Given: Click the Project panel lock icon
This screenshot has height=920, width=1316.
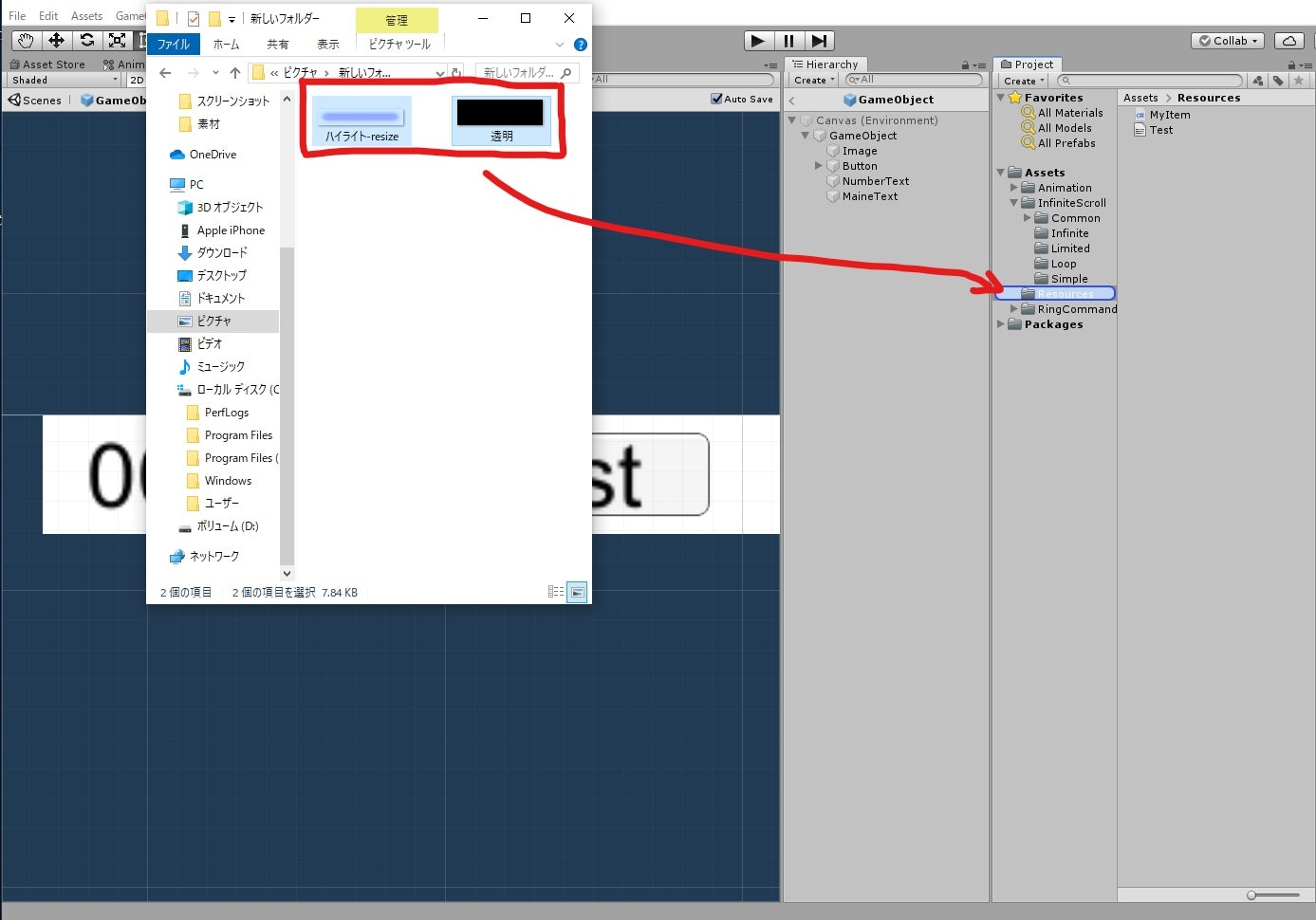Looking at the screenshot, I should coord(1291,65).
